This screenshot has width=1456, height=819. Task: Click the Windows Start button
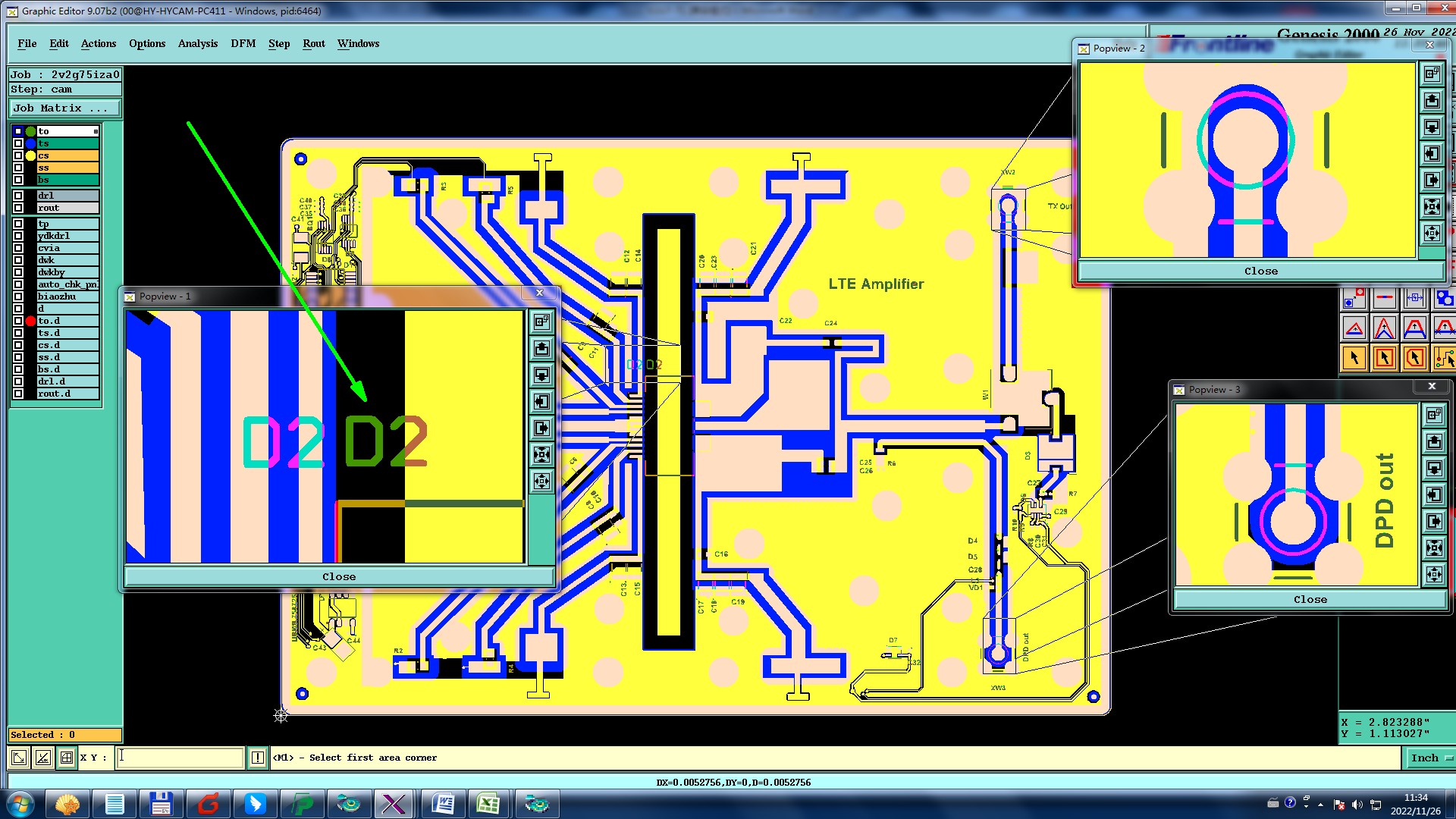(x=20, y=804)
